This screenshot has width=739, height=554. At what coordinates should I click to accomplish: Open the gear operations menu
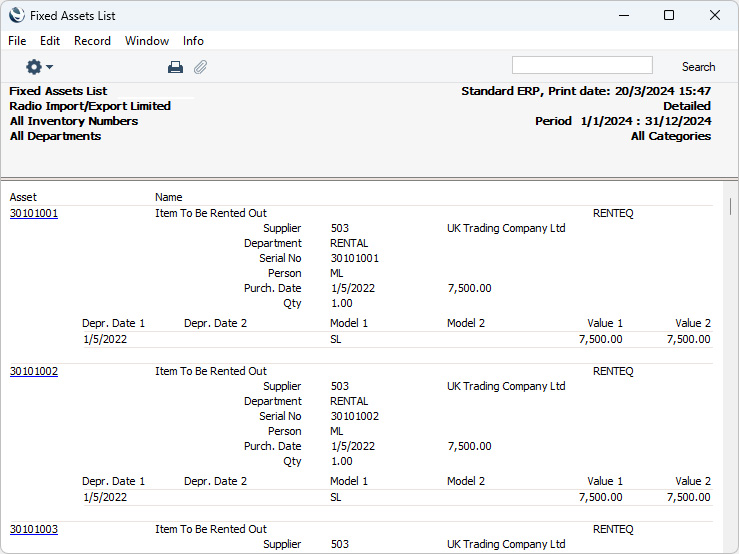coord(39,67)
